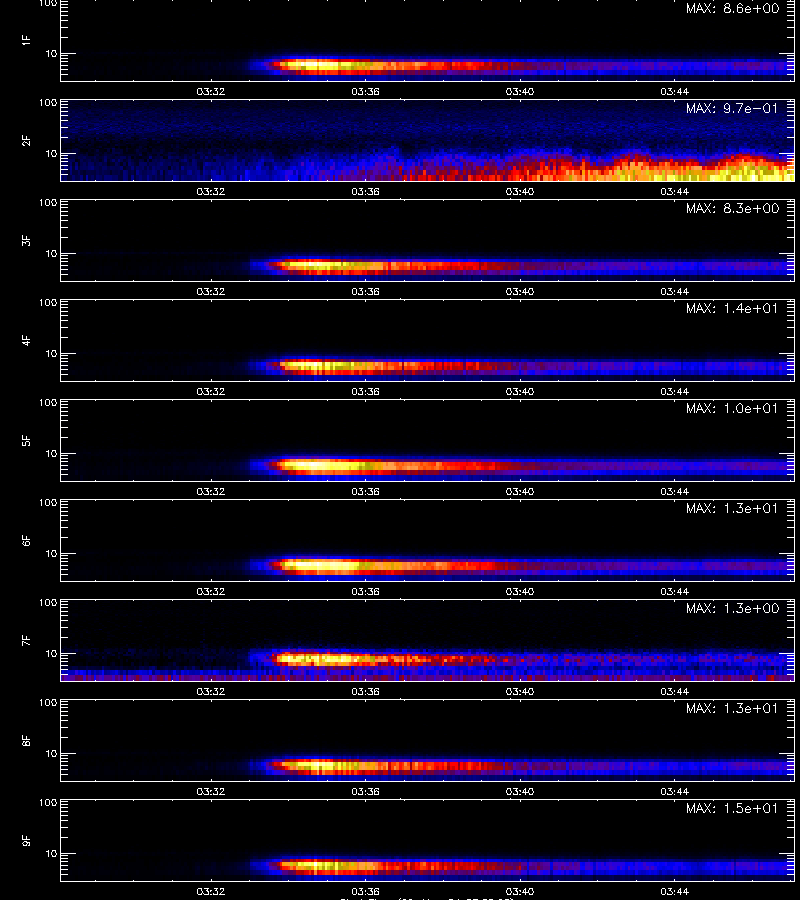Viewport: 800px width, 900px height.
Task: Click the bright burst in the 5F spectrogram
Action: [x=321, y=465]
